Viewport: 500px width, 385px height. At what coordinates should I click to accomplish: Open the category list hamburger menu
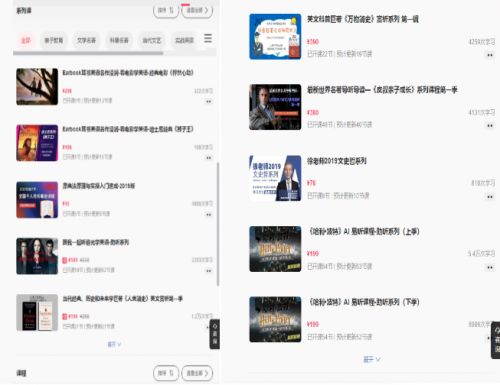(x=208, y=38)
